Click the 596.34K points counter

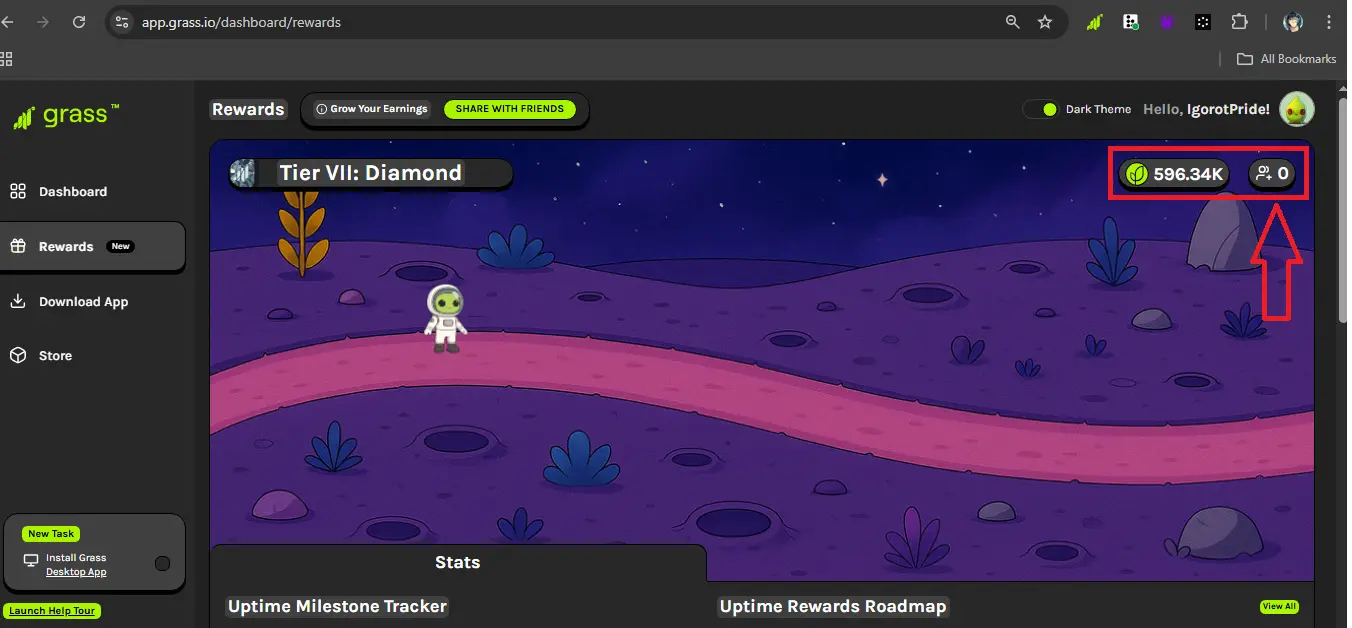[x=1176, y=174]
